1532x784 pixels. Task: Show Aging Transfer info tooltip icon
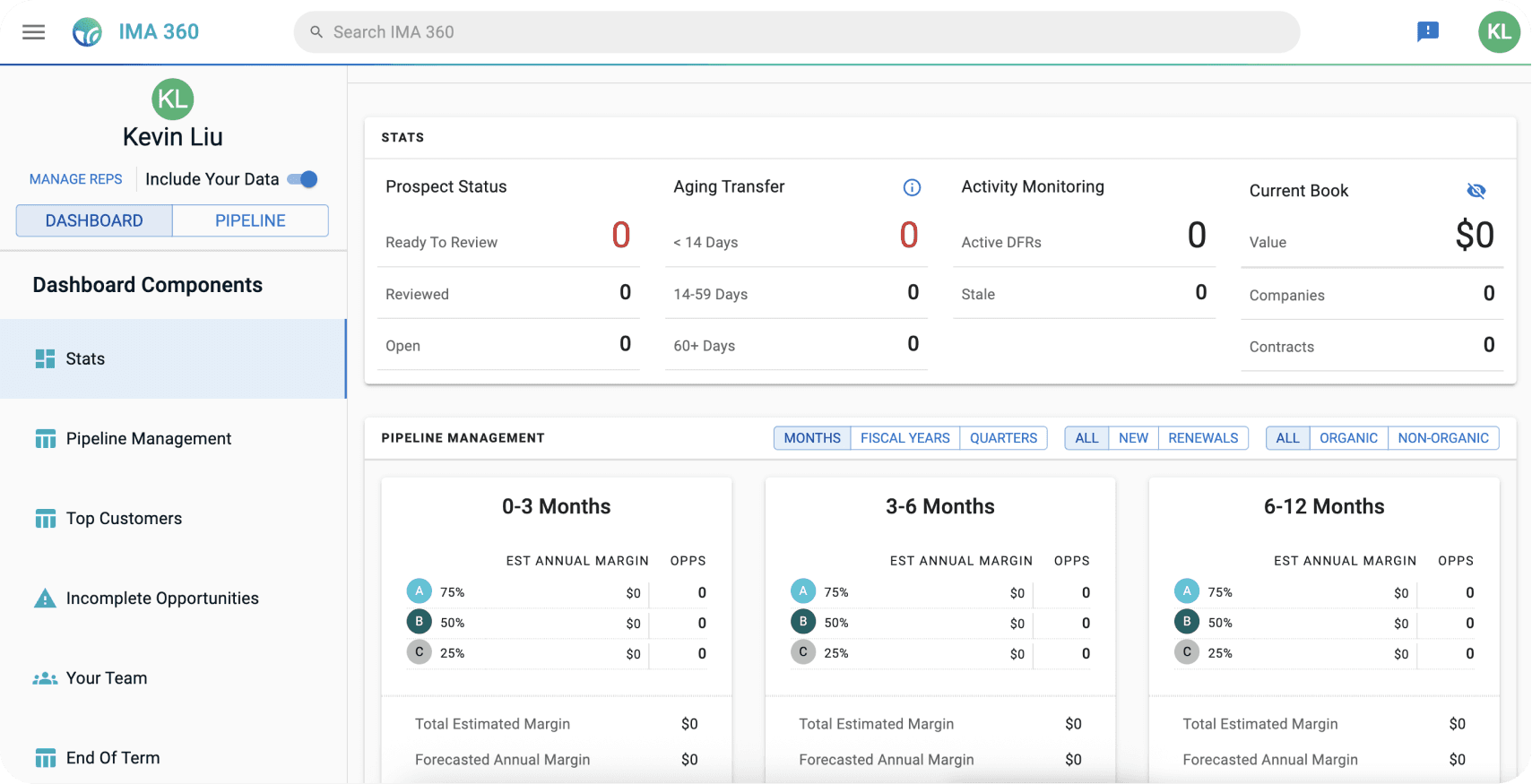[912, 187]
